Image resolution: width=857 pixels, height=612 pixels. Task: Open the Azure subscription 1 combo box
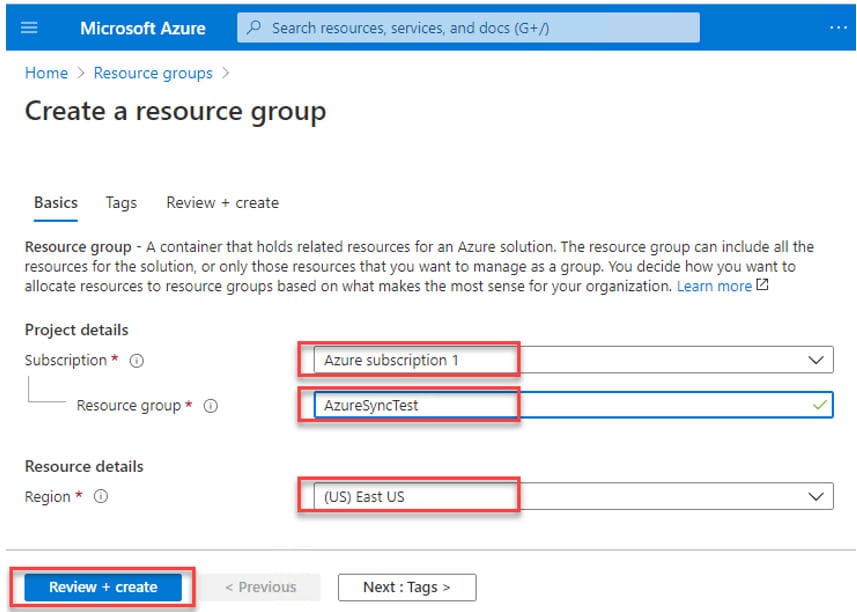pyautogui.click(x=573, y=360)
